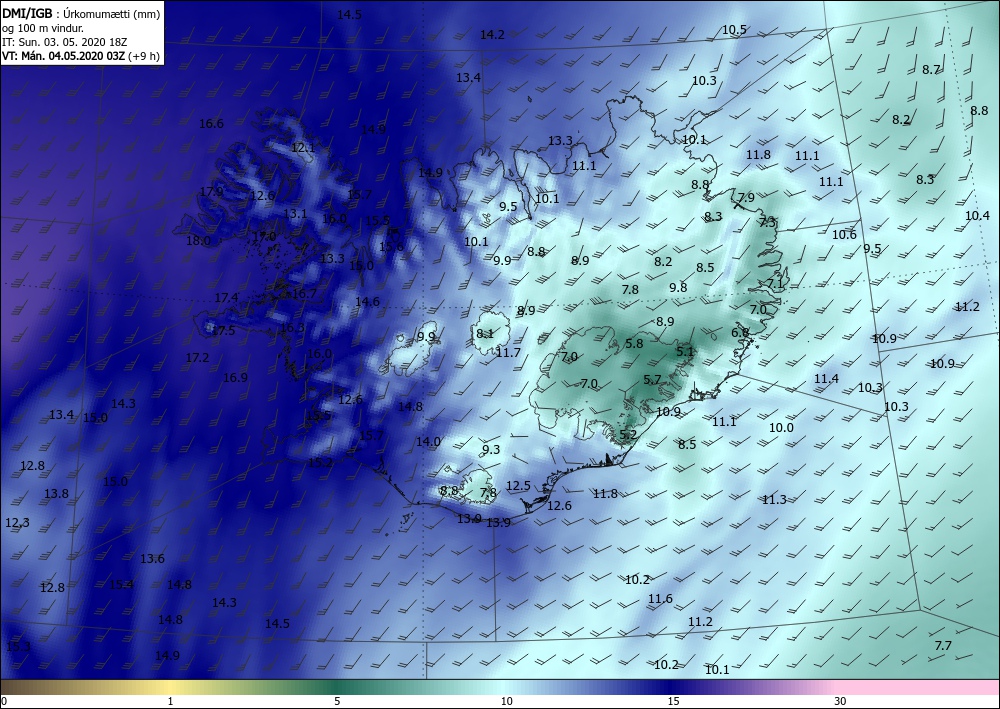This screenshot has width=1000, height=709.
Task: Click the map value '16.9'
Action: pyautogui.click(x=235, y=378)
